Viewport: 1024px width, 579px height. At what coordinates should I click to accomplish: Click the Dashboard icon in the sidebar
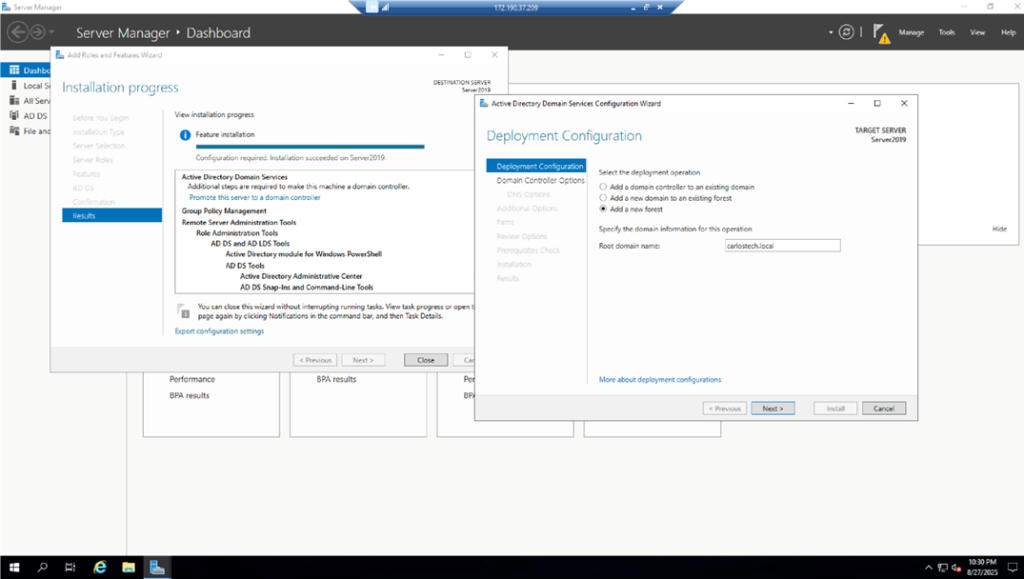(x=13, y=71)
